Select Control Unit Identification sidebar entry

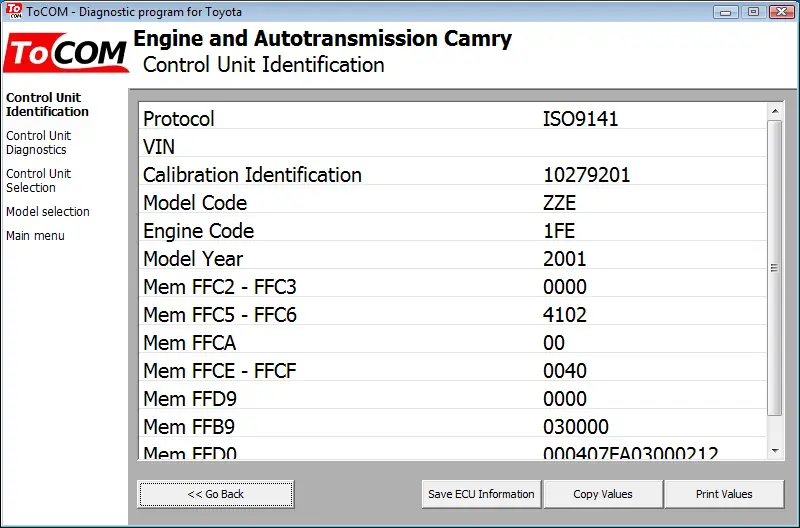pos(47,105)
